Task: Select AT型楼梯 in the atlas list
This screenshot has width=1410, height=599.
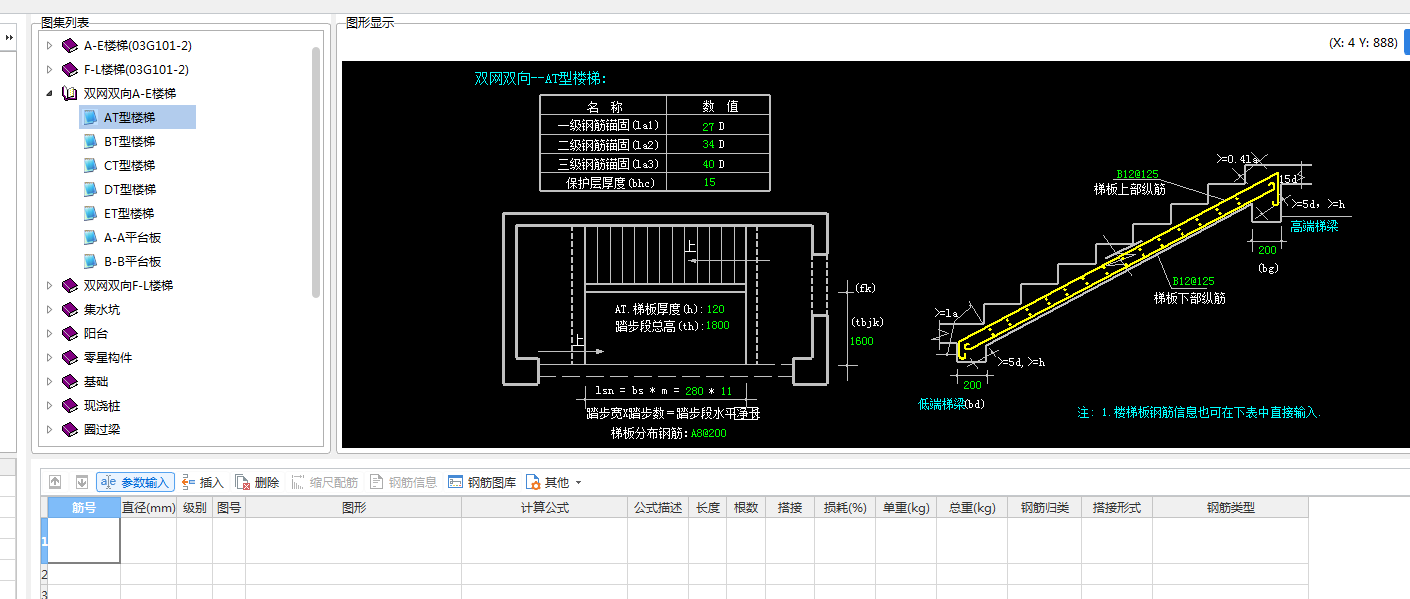Action: (x=138, y=118)
